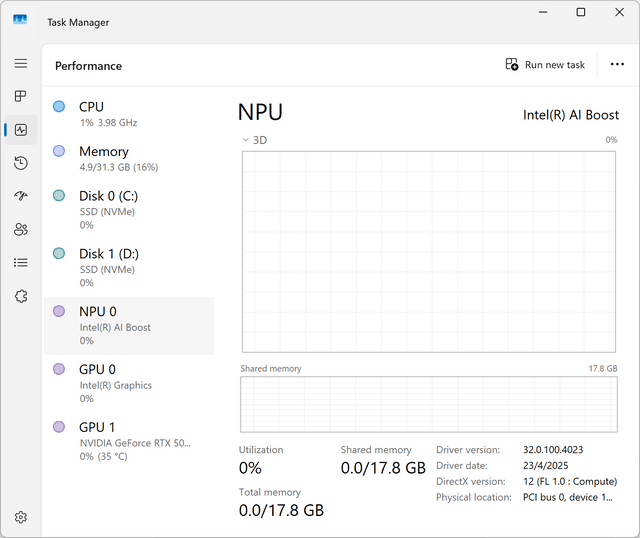Click the Performance page heading
The image size is (640, 538).
[89, 66]
